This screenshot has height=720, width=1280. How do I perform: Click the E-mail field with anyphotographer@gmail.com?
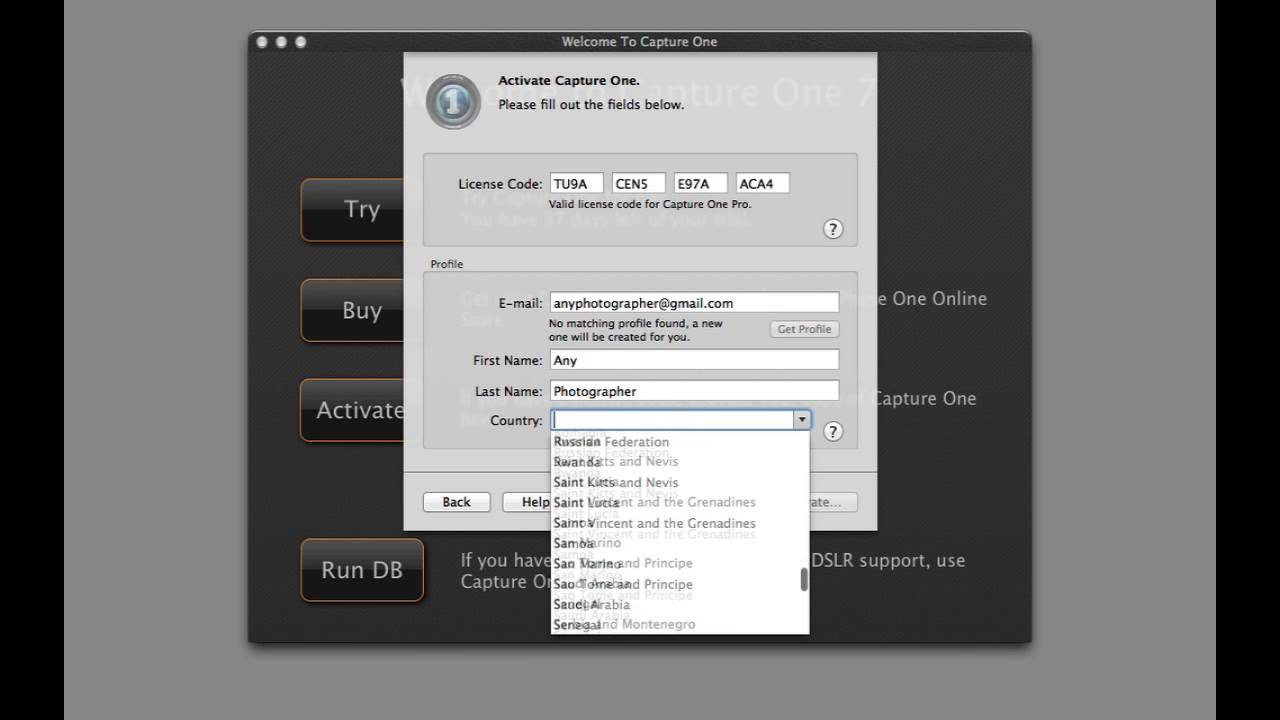pyautogui.click(x=695, y=303)
